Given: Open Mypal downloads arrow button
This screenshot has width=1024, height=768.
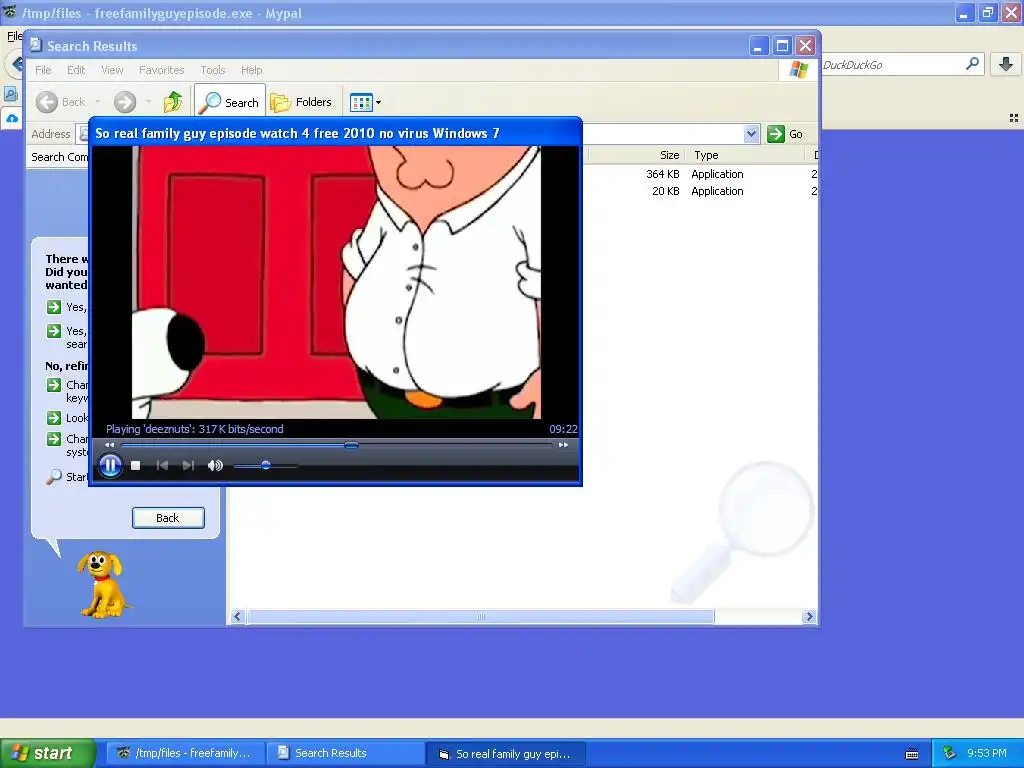Looking at the screenshot, I should pos(1006,64).
